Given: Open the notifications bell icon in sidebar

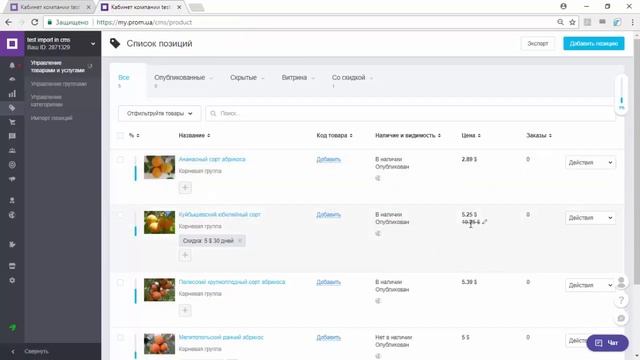Looking at the screenshot, I should tap(12, 65).
